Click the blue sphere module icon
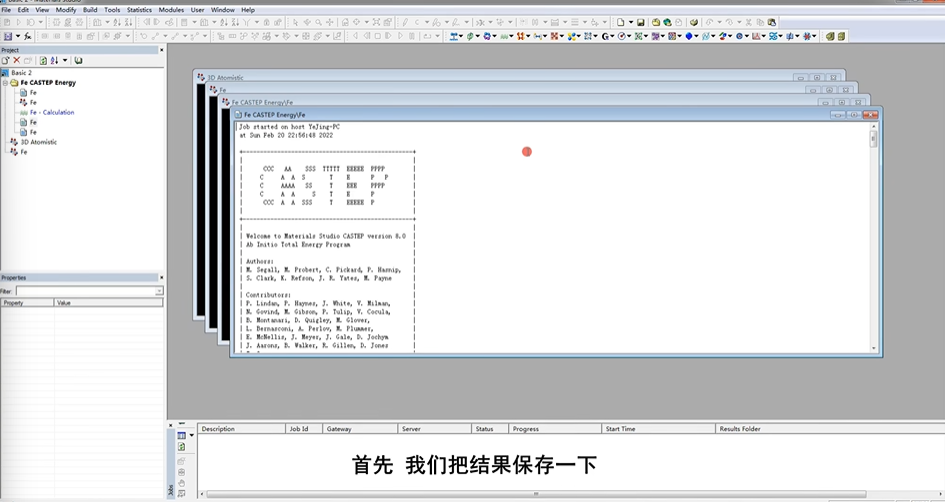945x502 pixels. (689, 36)
